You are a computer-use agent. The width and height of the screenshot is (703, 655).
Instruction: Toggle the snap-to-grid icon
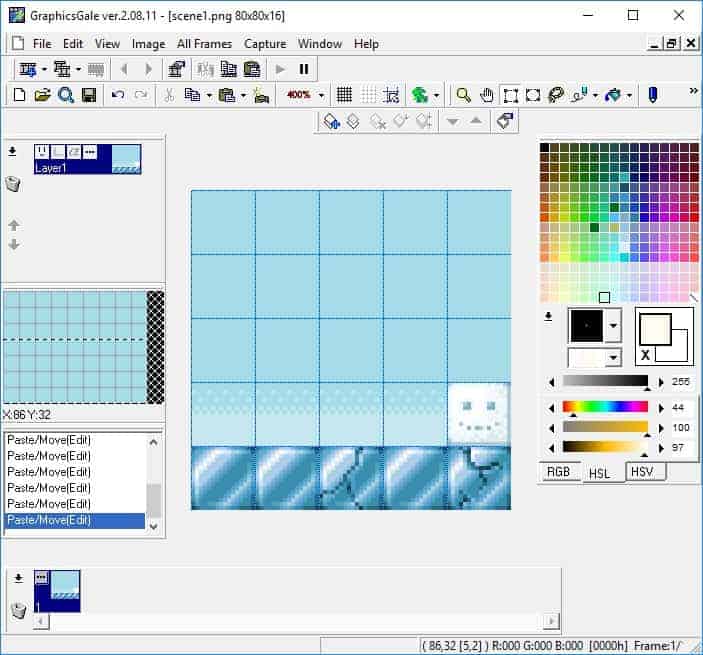click(x=391, y=95)
